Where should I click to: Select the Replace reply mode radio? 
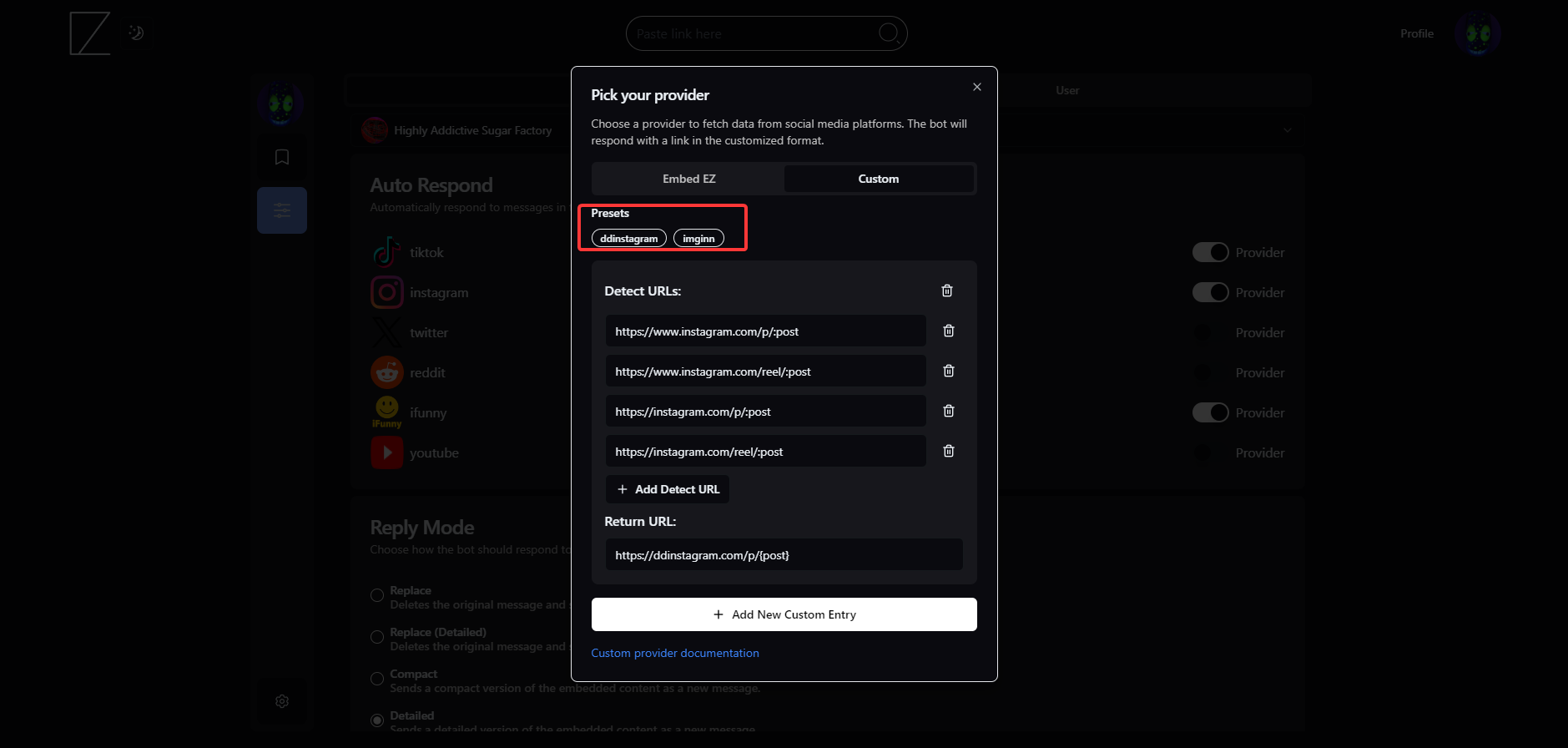coord(377,595)
